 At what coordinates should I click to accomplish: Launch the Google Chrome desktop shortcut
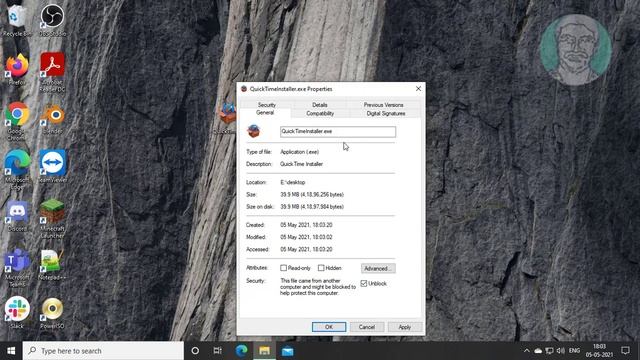[x=17, y=120]
